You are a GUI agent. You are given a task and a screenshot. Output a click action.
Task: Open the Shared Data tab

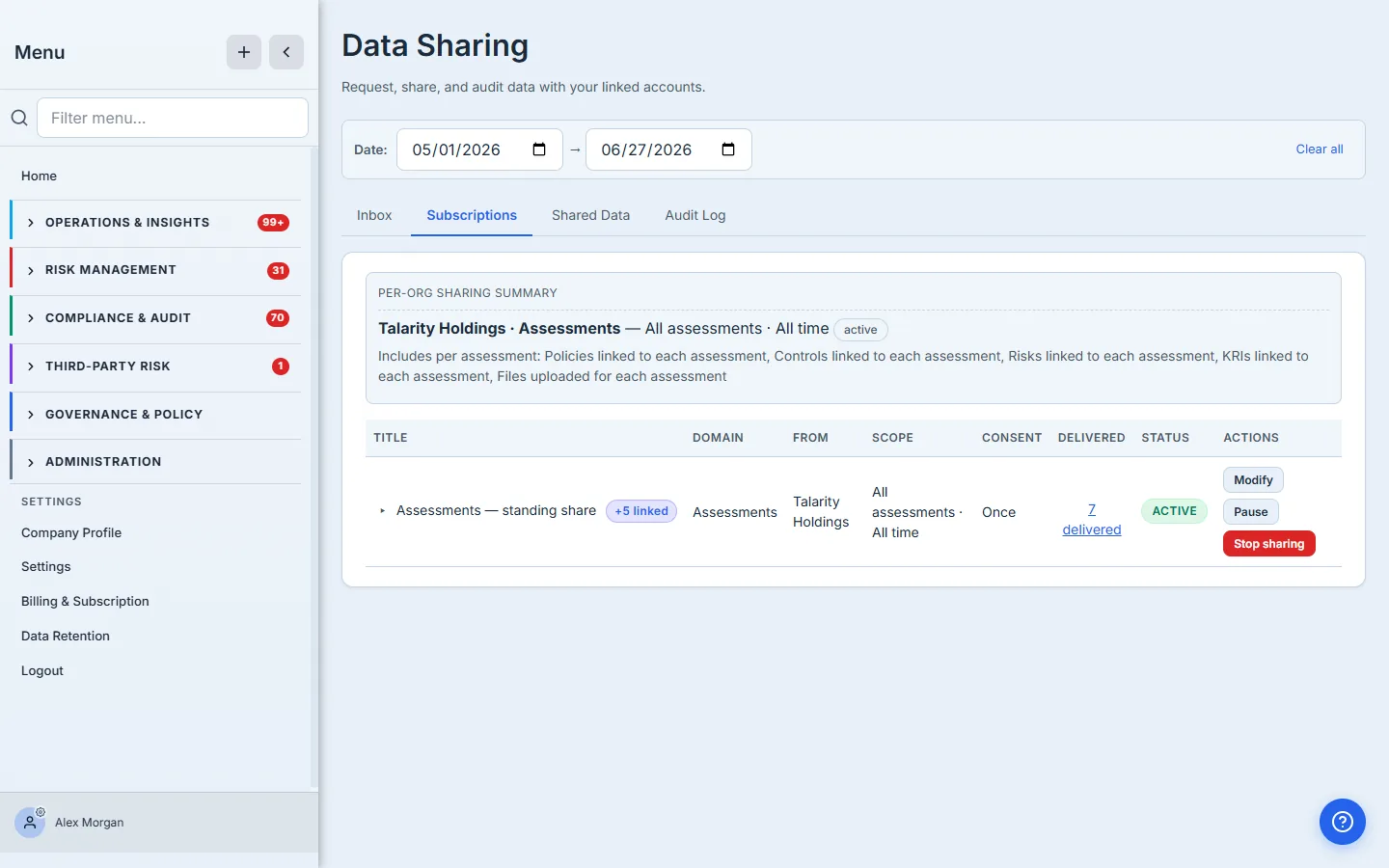(x=590, y=215)
